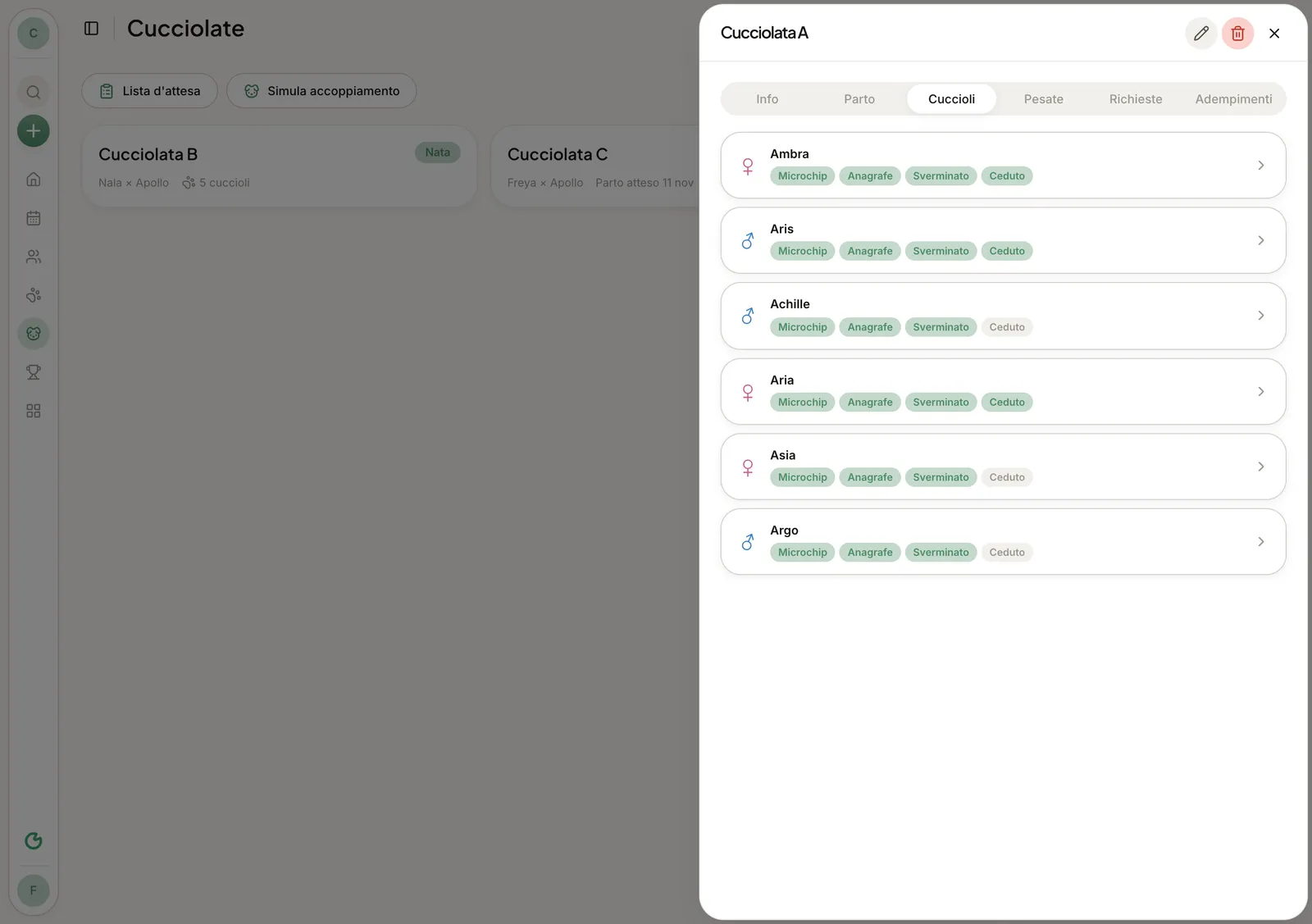Click the red trash delete icon
The width and height of the screenshot is (1312, 924).
coord(1237,34)
